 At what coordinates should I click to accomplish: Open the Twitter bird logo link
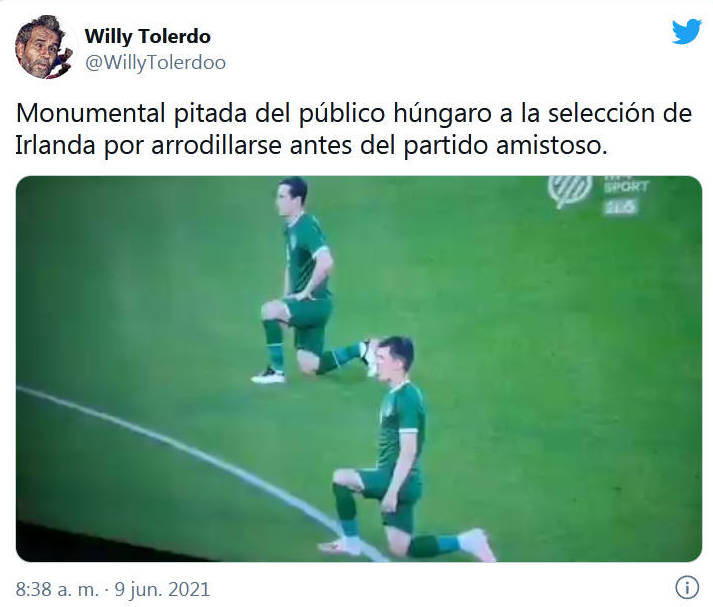click(x=687, y=32)
